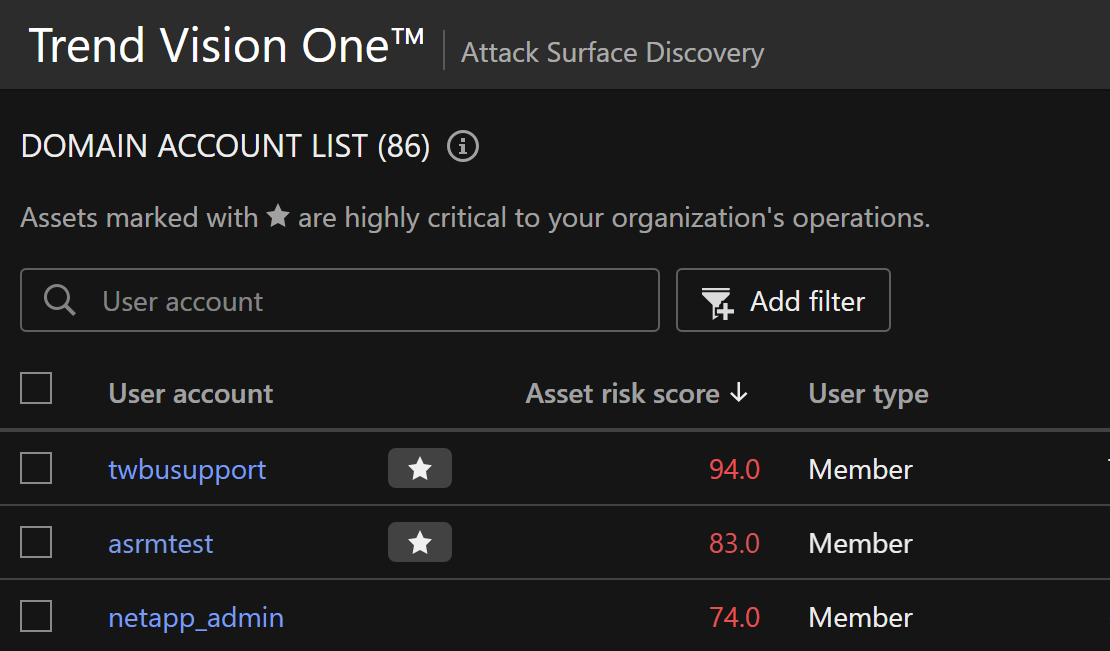The width and height of the screenshot is (1110, 651).
Task: Click the 94.0 risk score value
Action: [734, 469]
